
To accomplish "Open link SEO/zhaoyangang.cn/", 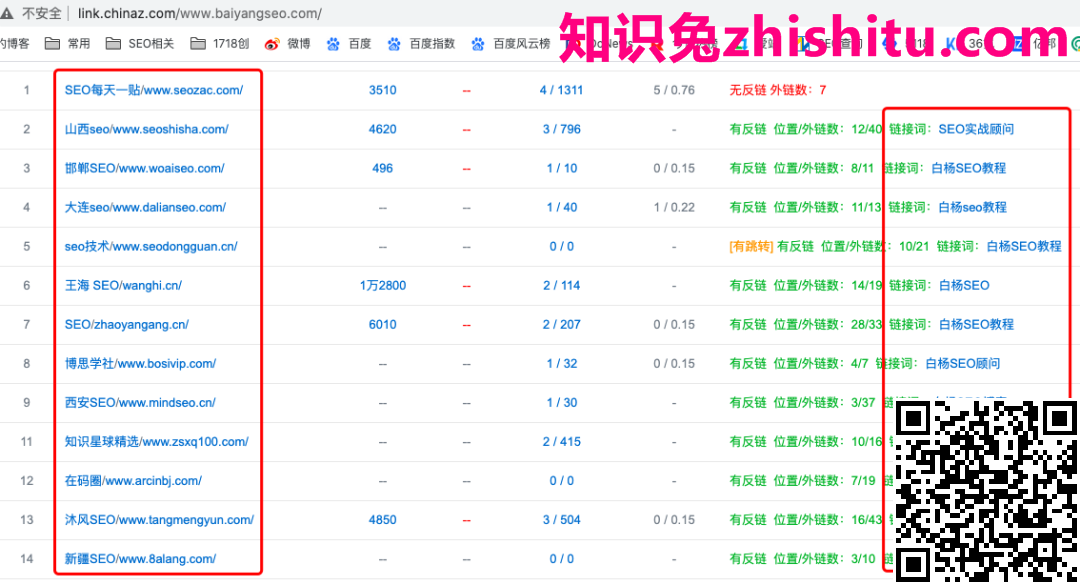I will (x=127, y=324).
